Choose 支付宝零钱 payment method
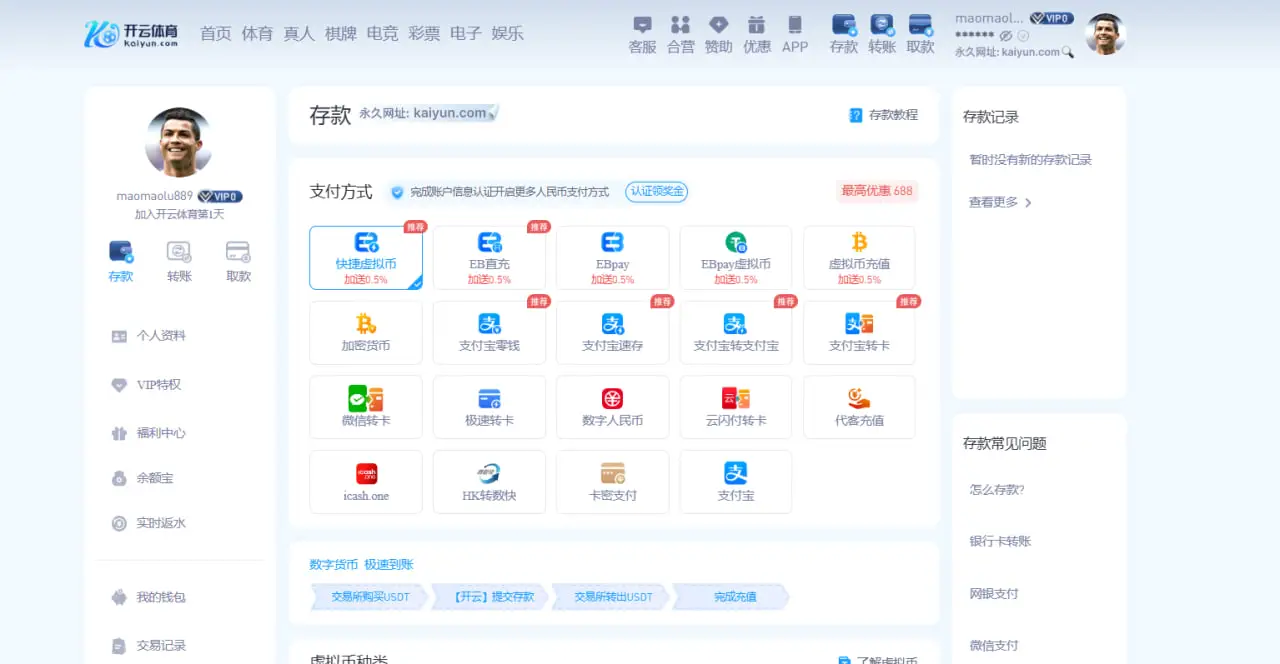 [x=489, y=333]
